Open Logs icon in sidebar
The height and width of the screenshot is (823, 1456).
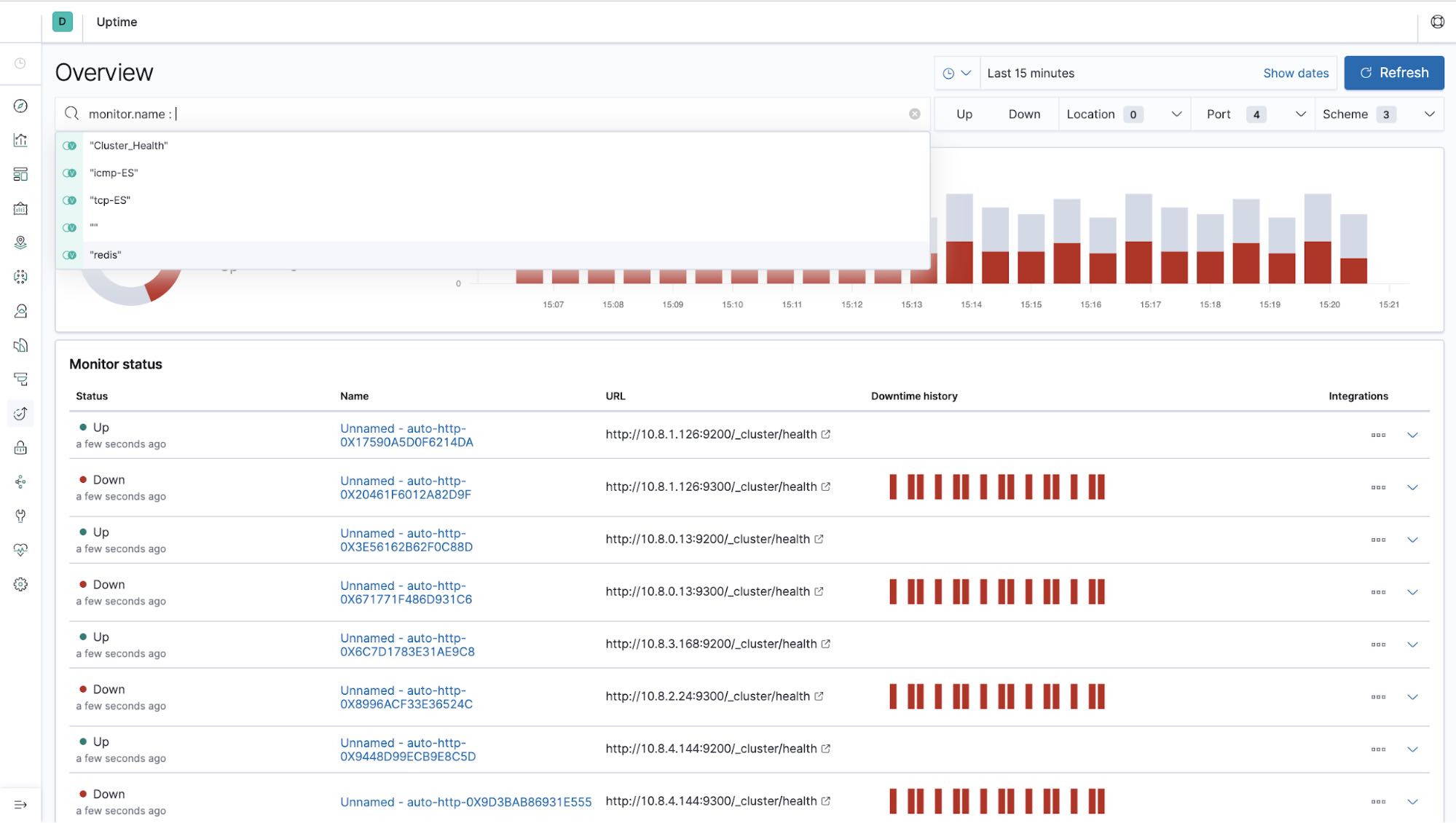[x=20, y=345]
